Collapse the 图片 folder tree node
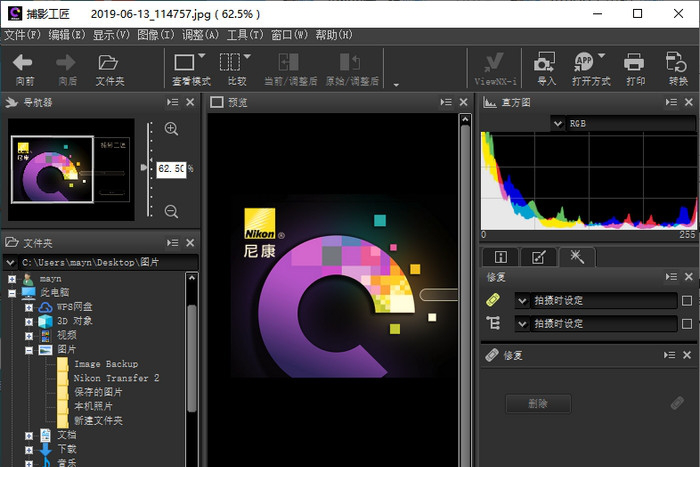This screenshot has height=485, width=700. click(30, 350)
